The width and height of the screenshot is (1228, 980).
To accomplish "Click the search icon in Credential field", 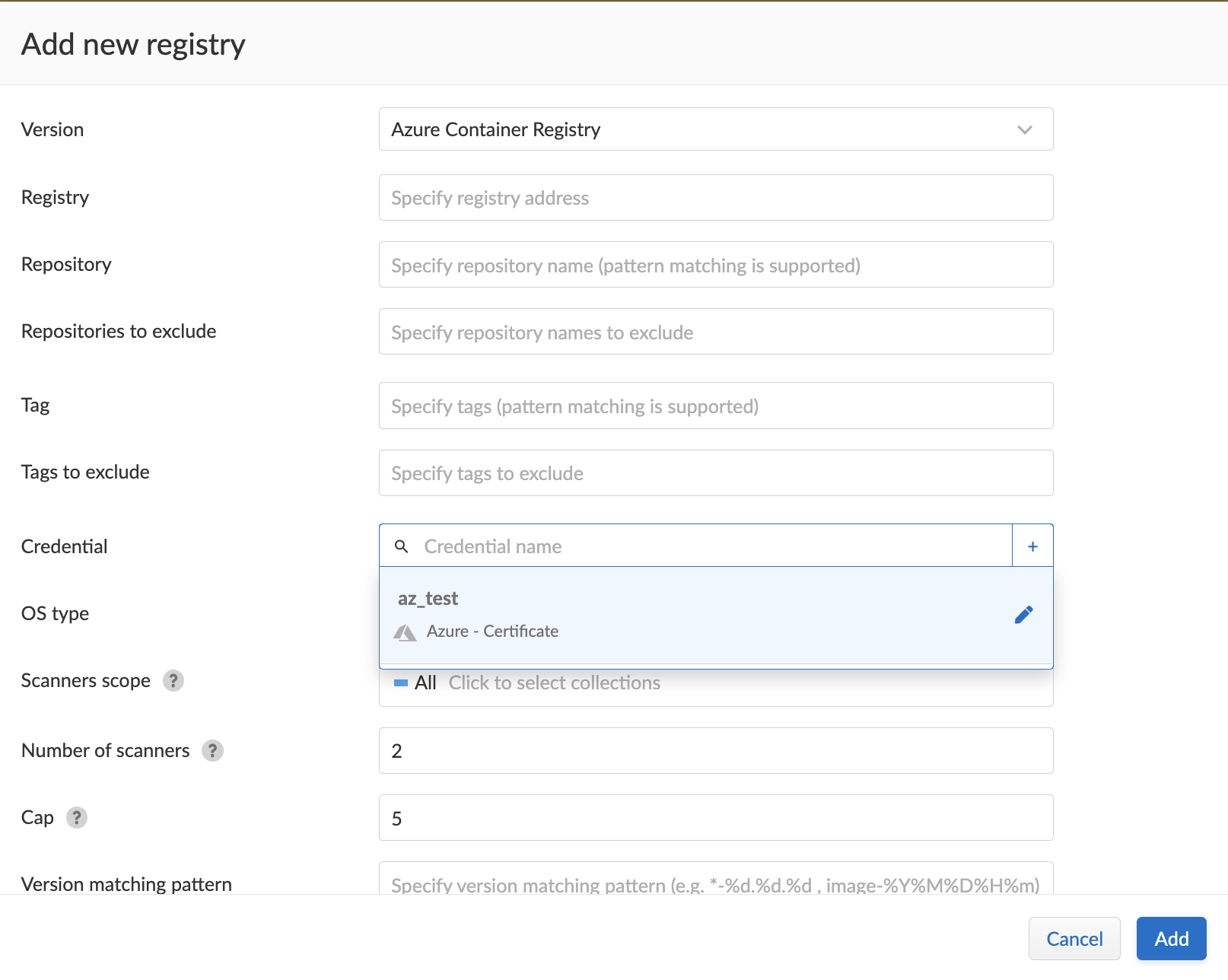I will coord(402,546).
